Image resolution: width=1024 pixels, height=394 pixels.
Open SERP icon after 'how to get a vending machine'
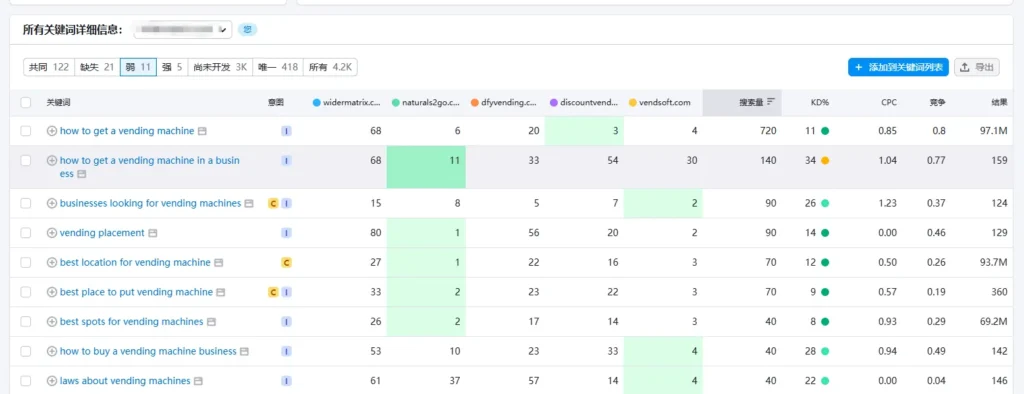pyautogui.click(x=202, y=131)
